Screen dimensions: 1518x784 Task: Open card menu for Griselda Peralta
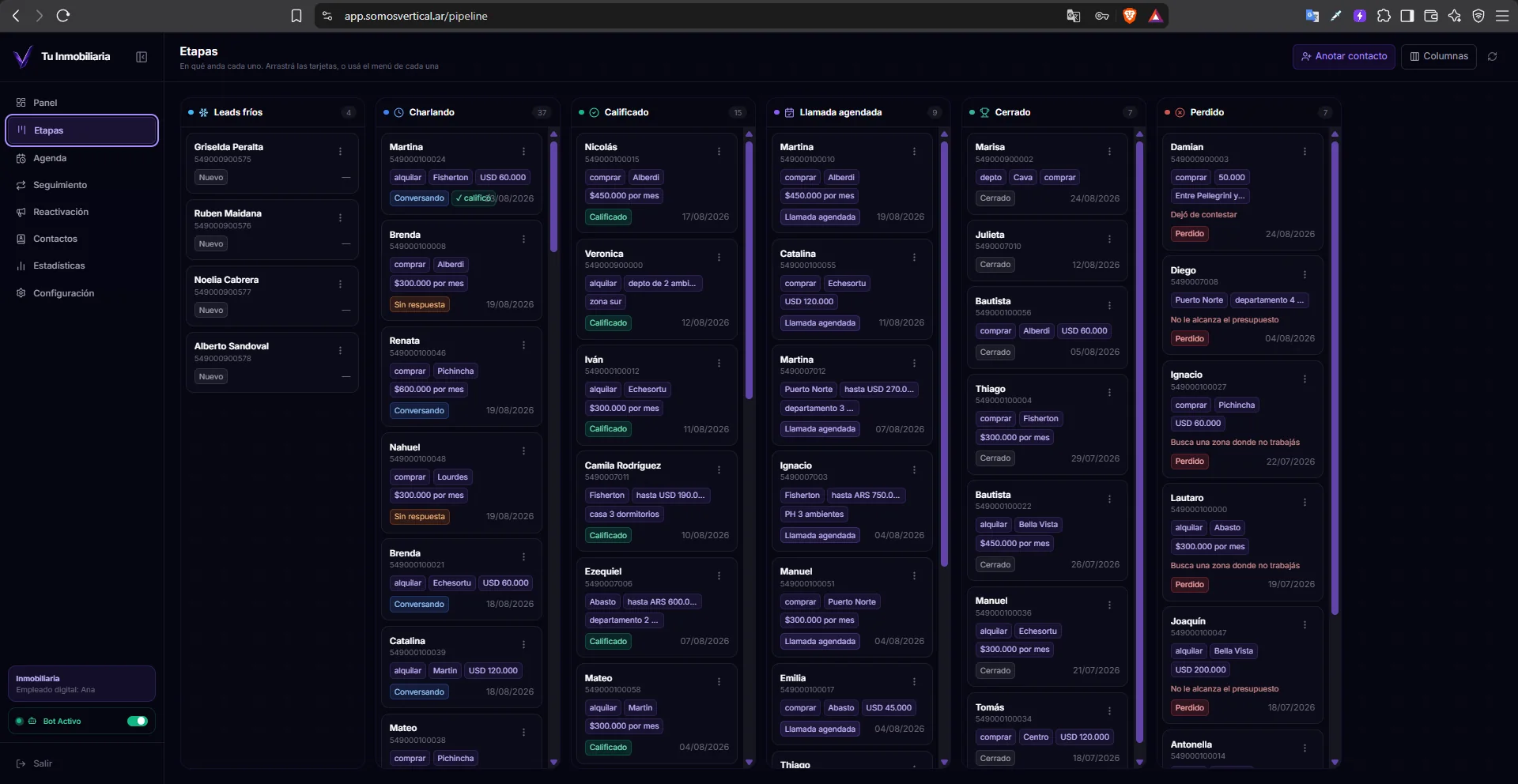[341, 152]
